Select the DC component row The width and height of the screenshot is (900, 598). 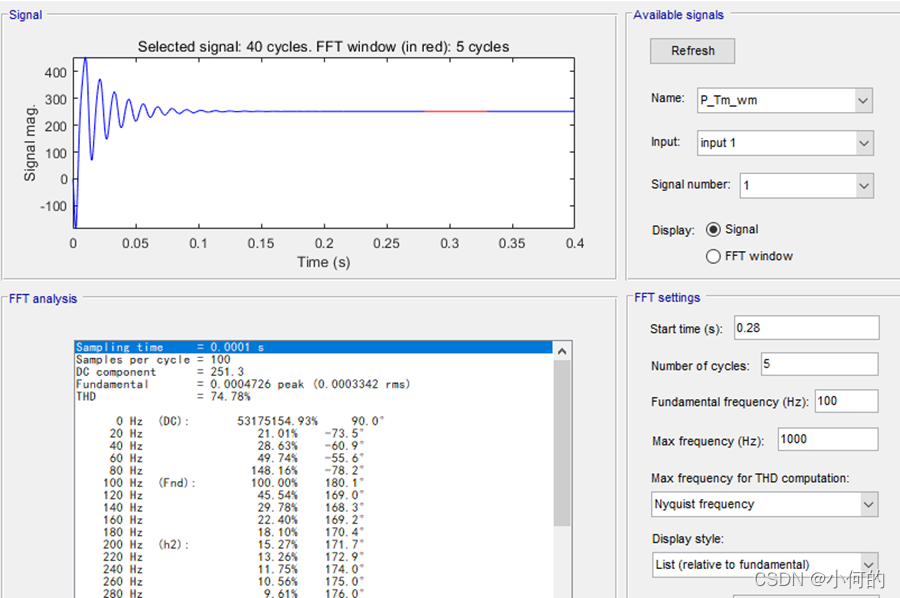pos(314,372)
